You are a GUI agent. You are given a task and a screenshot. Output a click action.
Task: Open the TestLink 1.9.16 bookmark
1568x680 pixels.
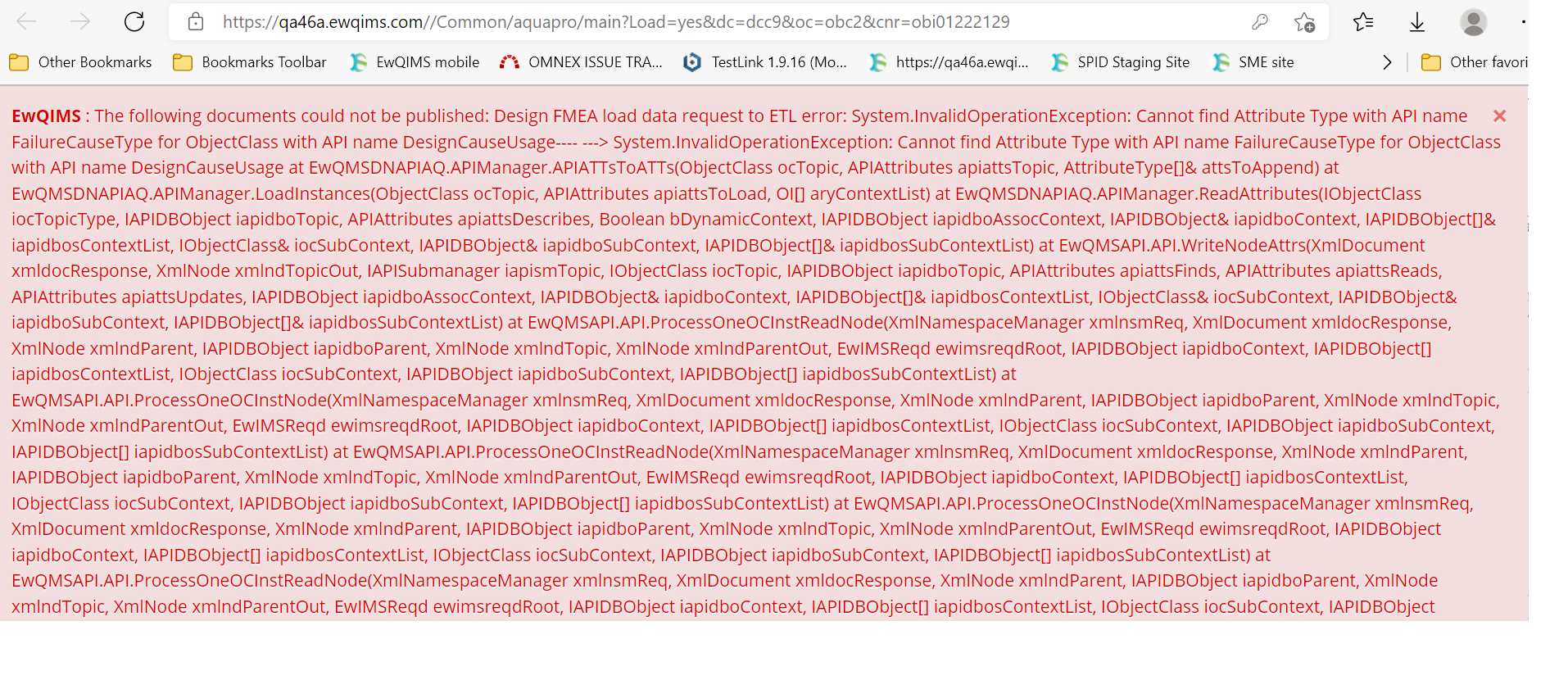(x=765, y=62)
